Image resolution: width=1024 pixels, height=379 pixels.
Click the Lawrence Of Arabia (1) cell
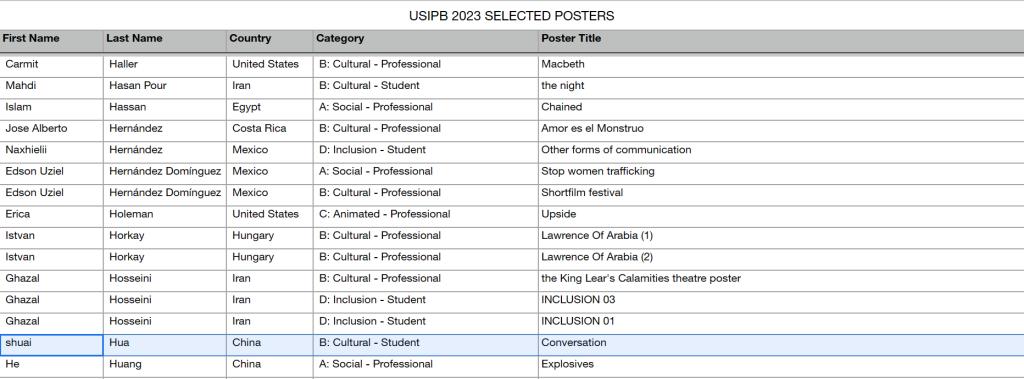[x=781, y=236]
